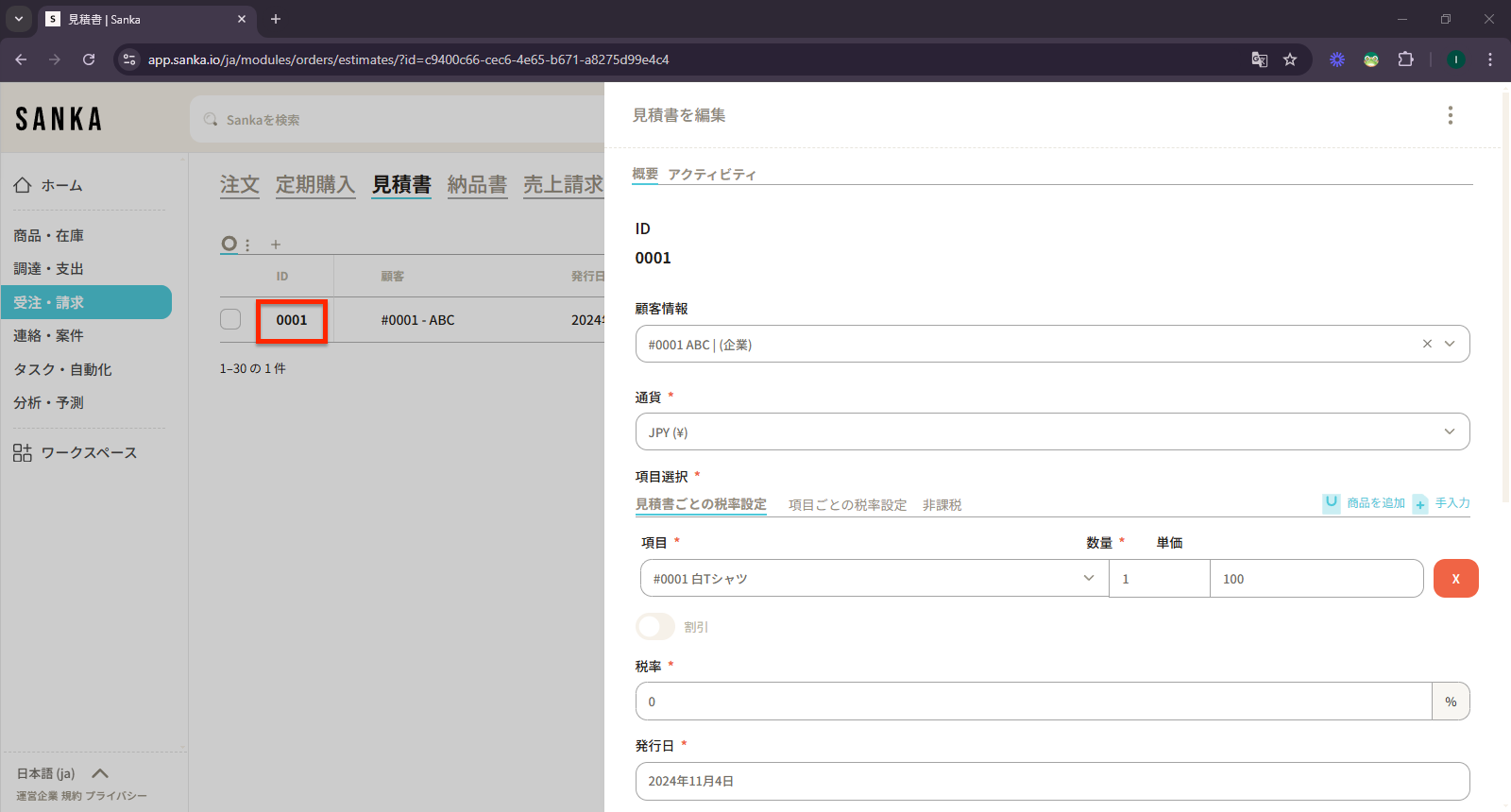Switch to the アクティビティ tab

(711, 175)
